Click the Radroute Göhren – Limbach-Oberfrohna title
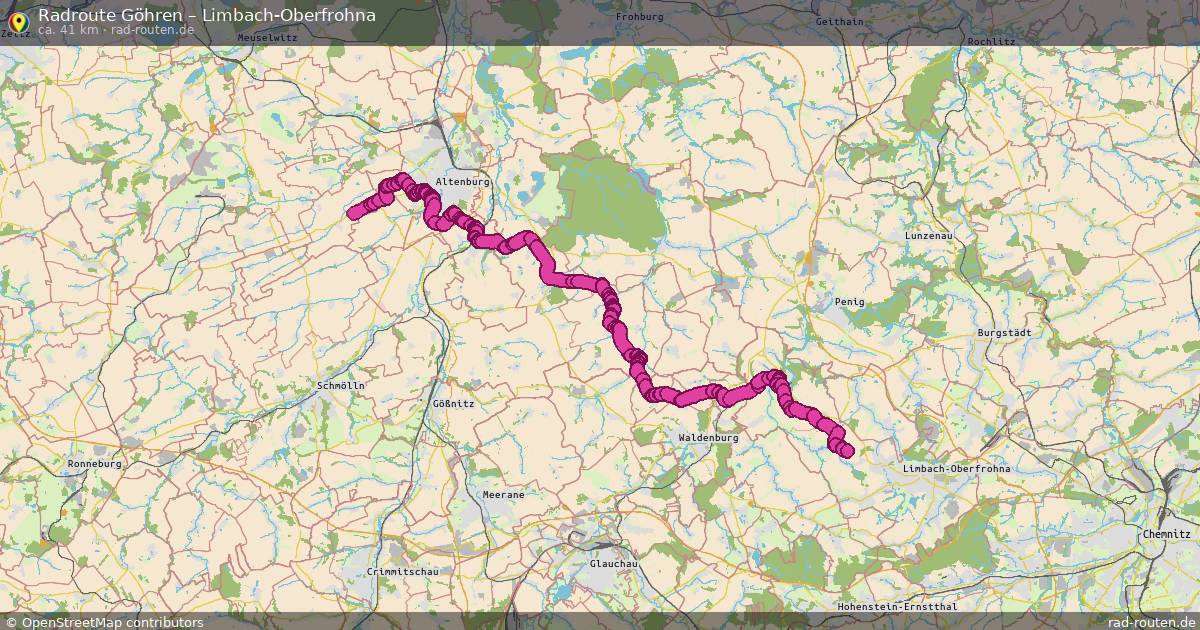The width and height of the screenshot is (1200, 630). 207,14
